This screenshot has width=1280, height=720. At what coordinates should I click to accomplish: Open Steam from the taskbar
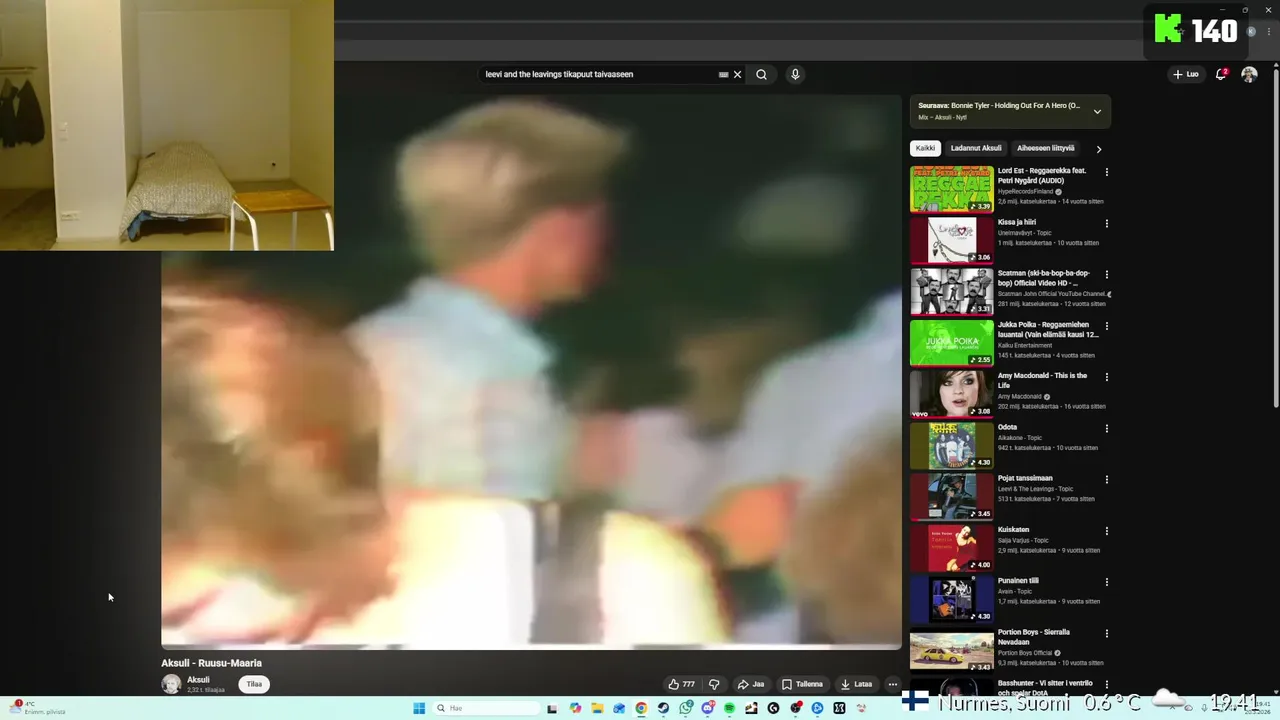pyautogui.click(x=663, y=708)
